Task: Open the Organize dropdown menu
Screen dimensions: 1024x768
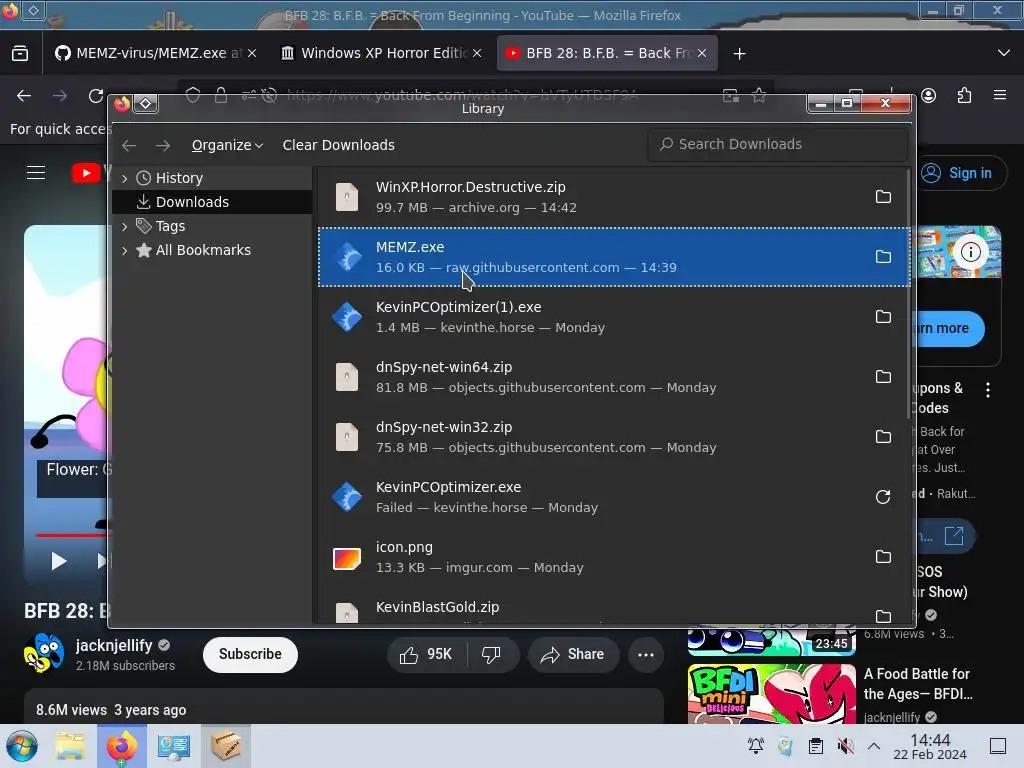Action: 227,145
